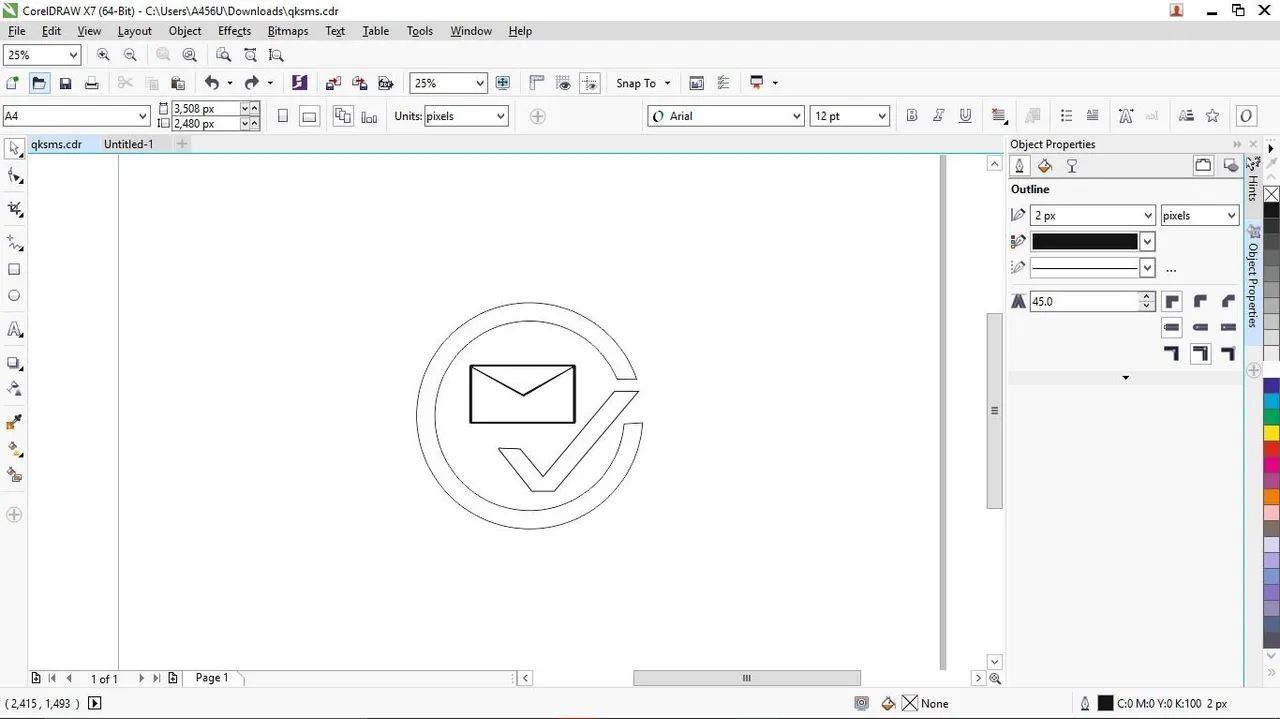Screen dimensions: 1280x719
Task: Redo the last action
Action: [252, 83]
